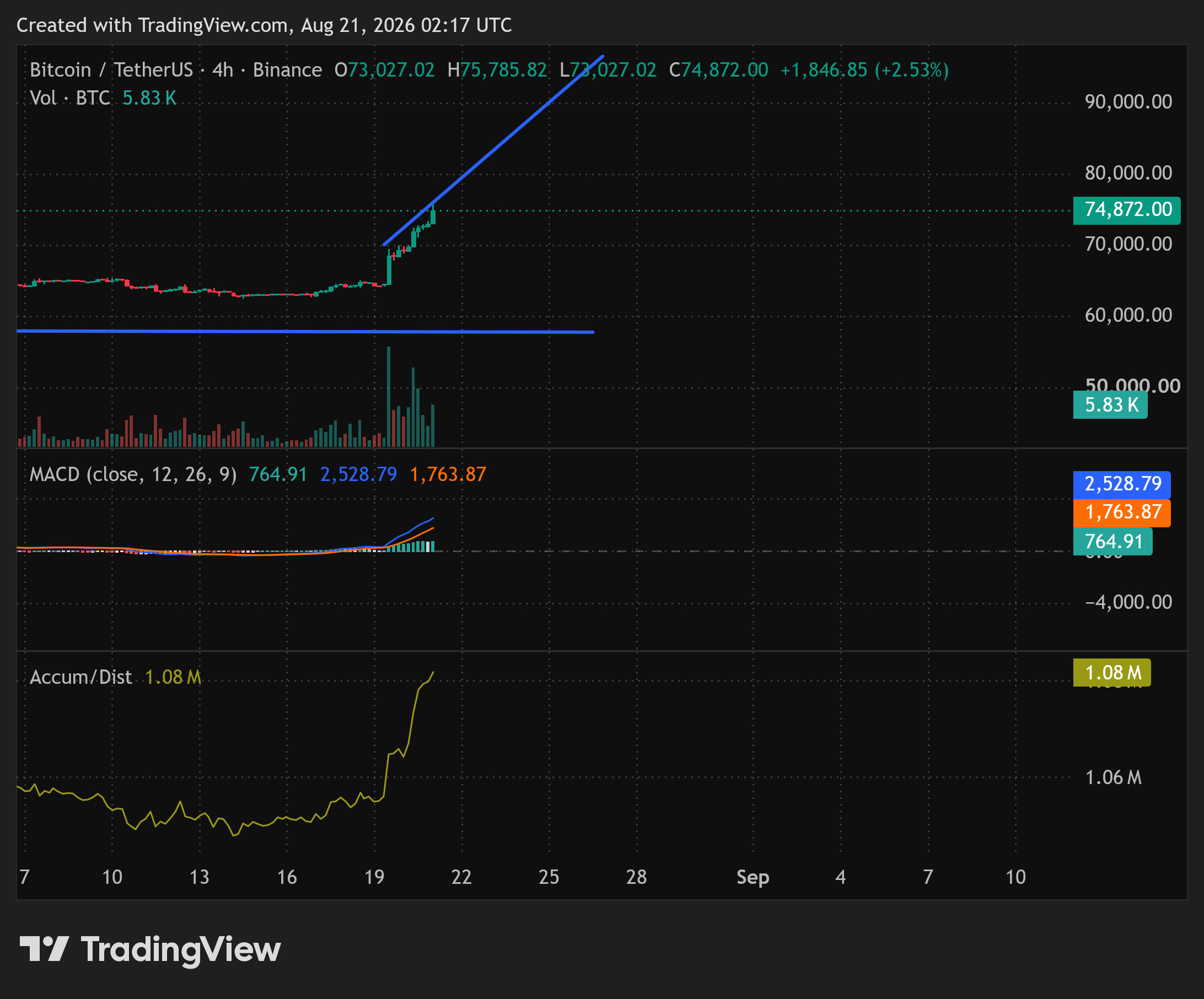
Task: Click the tallest volume bar
Action: 389,397
